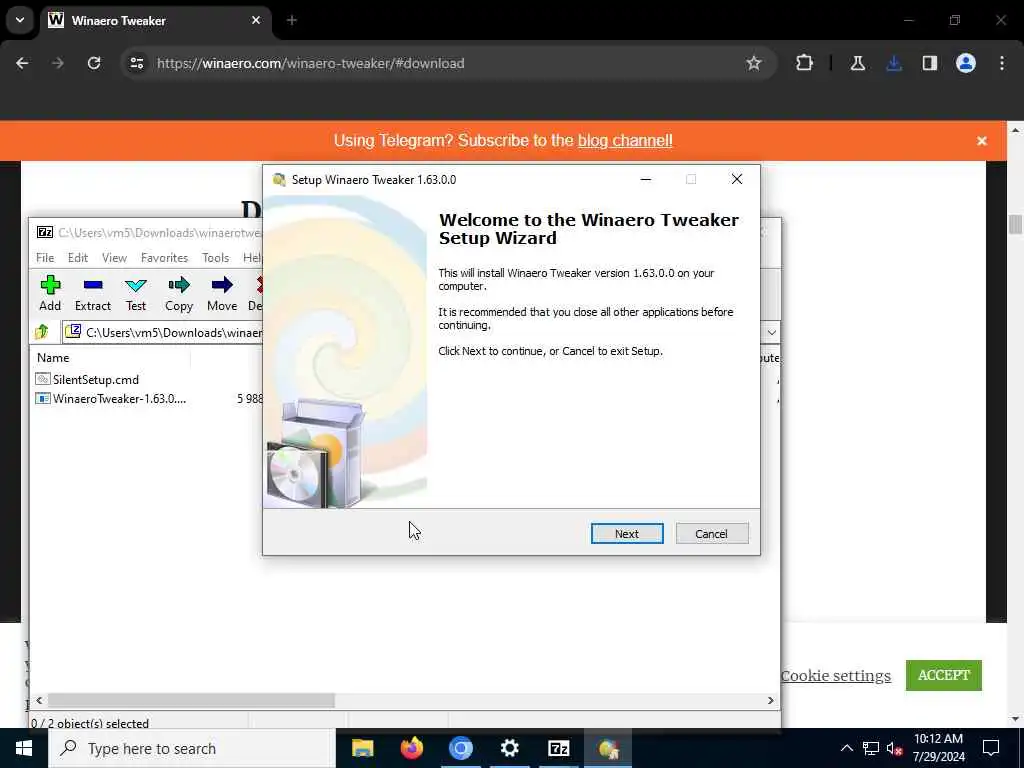Image resolution: width=1024 pixels, height=768 pixels.
Task: Open the notification center icon
Action: pyautogui.click(x=991, y=748)
